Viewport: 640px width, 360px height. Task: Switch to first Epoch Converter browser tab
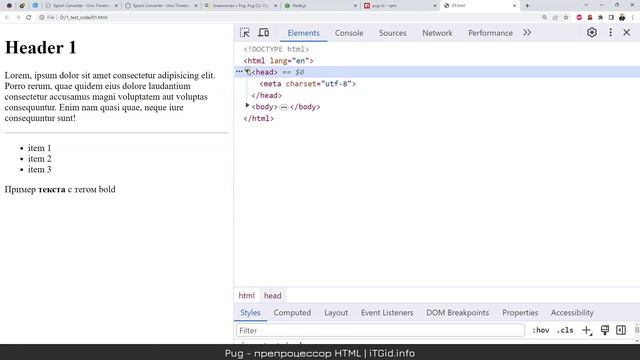tap(81, 6)
